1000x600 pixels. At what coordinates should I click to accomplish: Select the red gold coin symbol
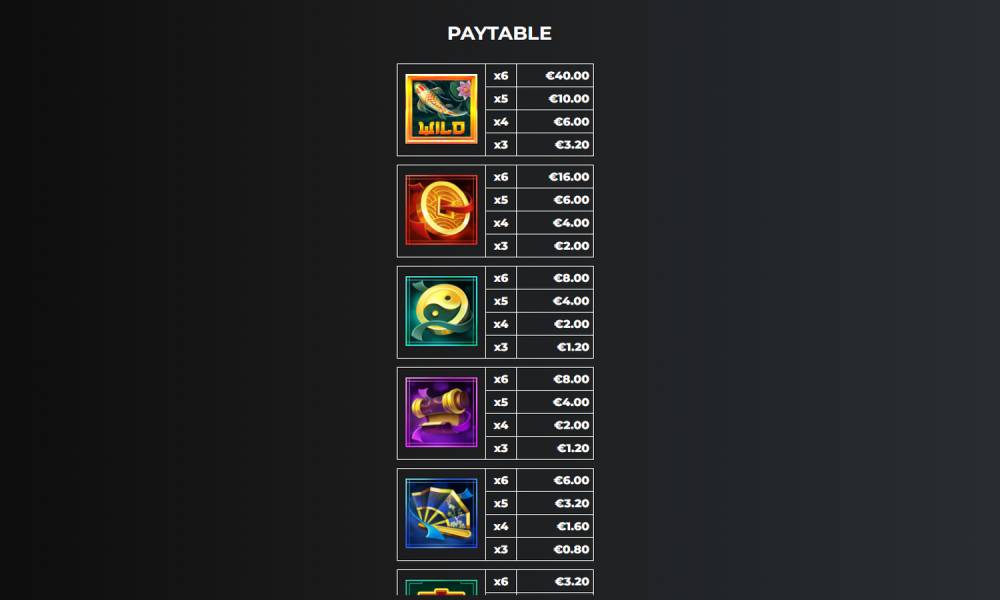(x=441, y=210)
